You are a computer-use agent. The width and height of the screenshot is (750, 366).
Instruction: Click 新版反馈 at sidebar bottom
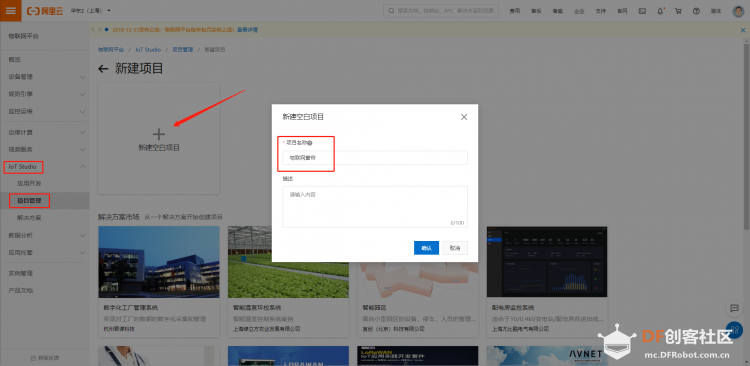coord(45,358)
